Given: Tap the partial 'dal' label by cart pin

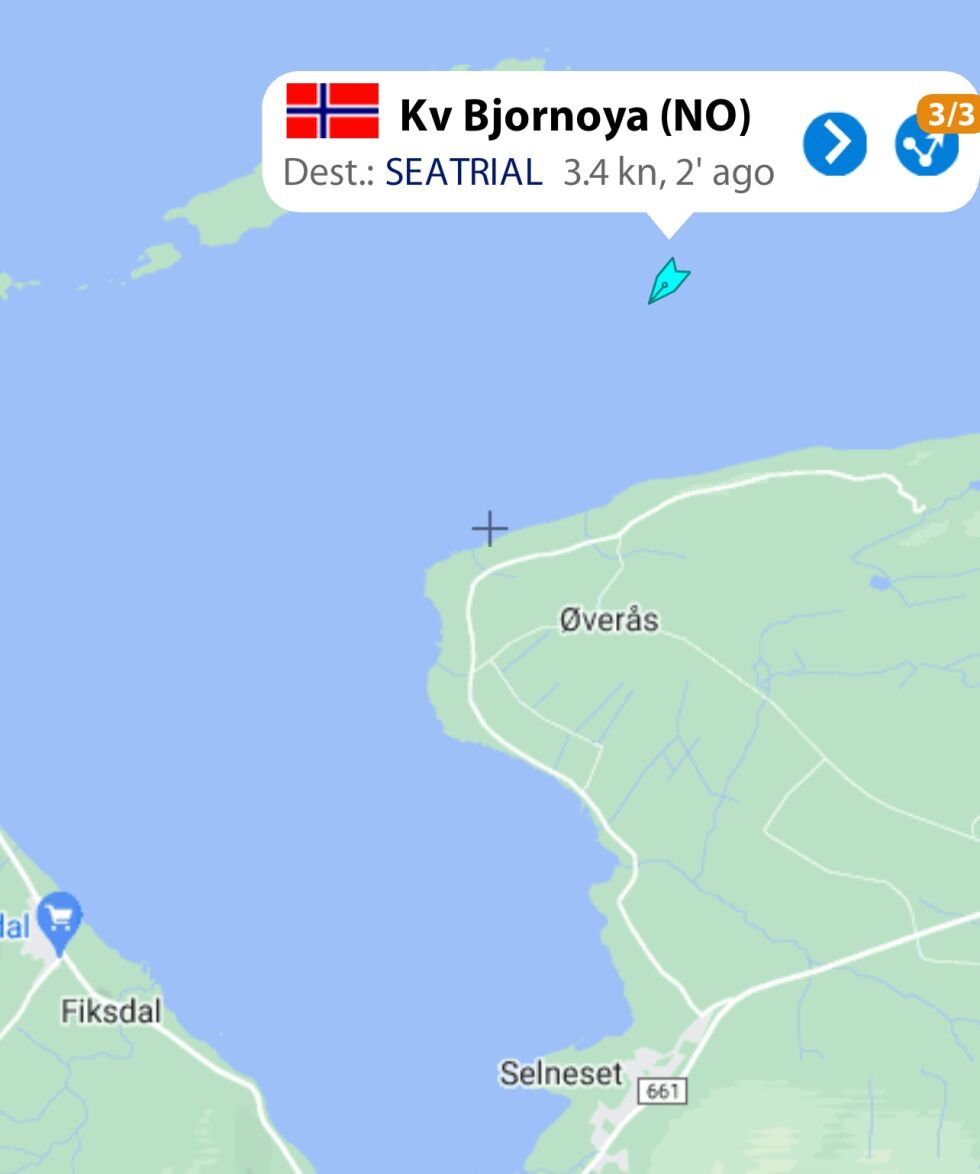Looking at the screenshot, I should click(x=14, y=926).
